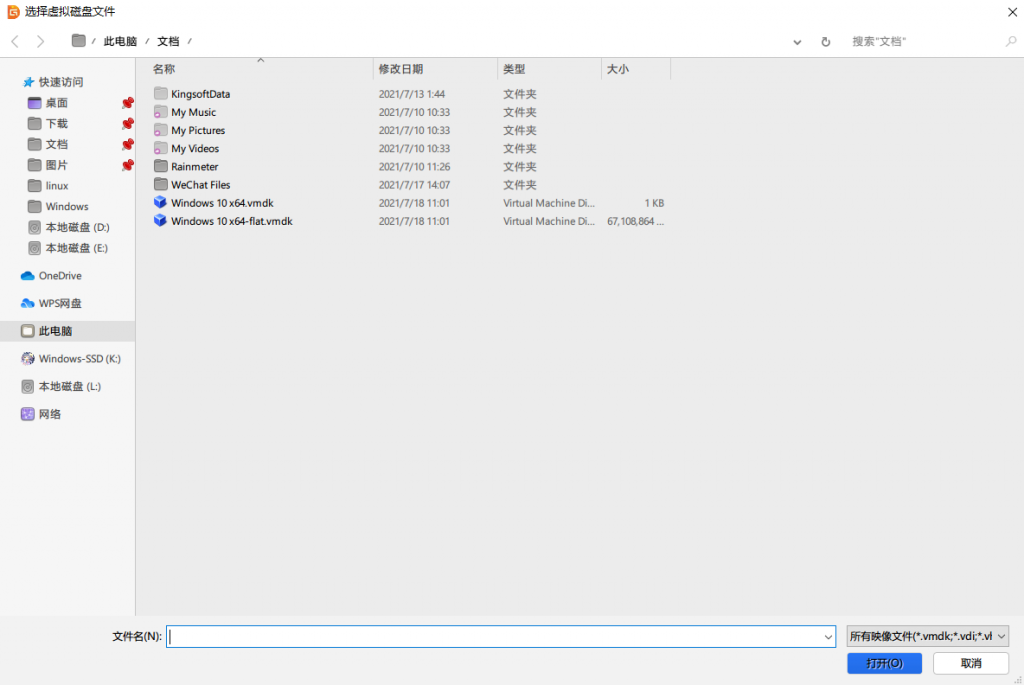Click the back navigation arrow
The width and height of the screenshot is (1024, 685).
click(15, 42)
